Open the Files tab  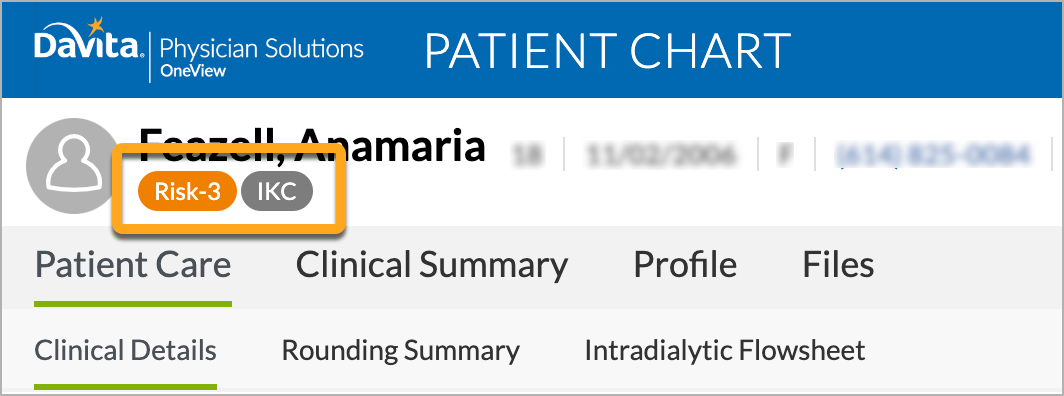(838, 265)
